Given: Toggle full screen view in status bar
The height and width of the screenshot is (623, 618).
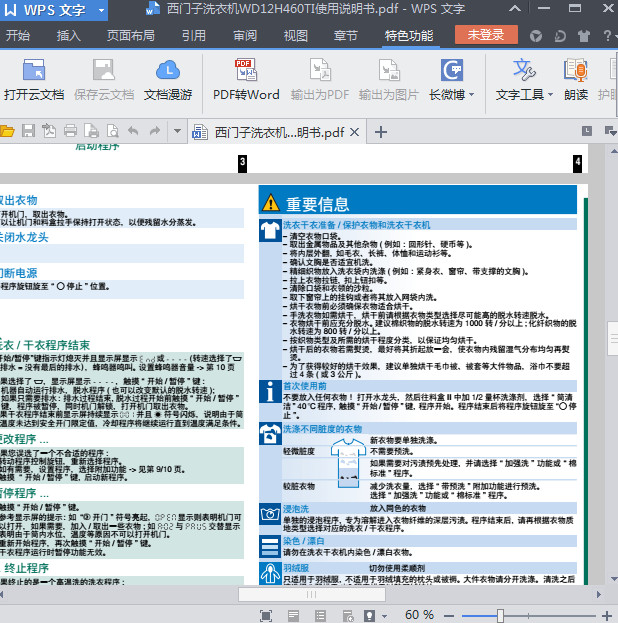Looking at the screenshot, I should coord(266,615).
